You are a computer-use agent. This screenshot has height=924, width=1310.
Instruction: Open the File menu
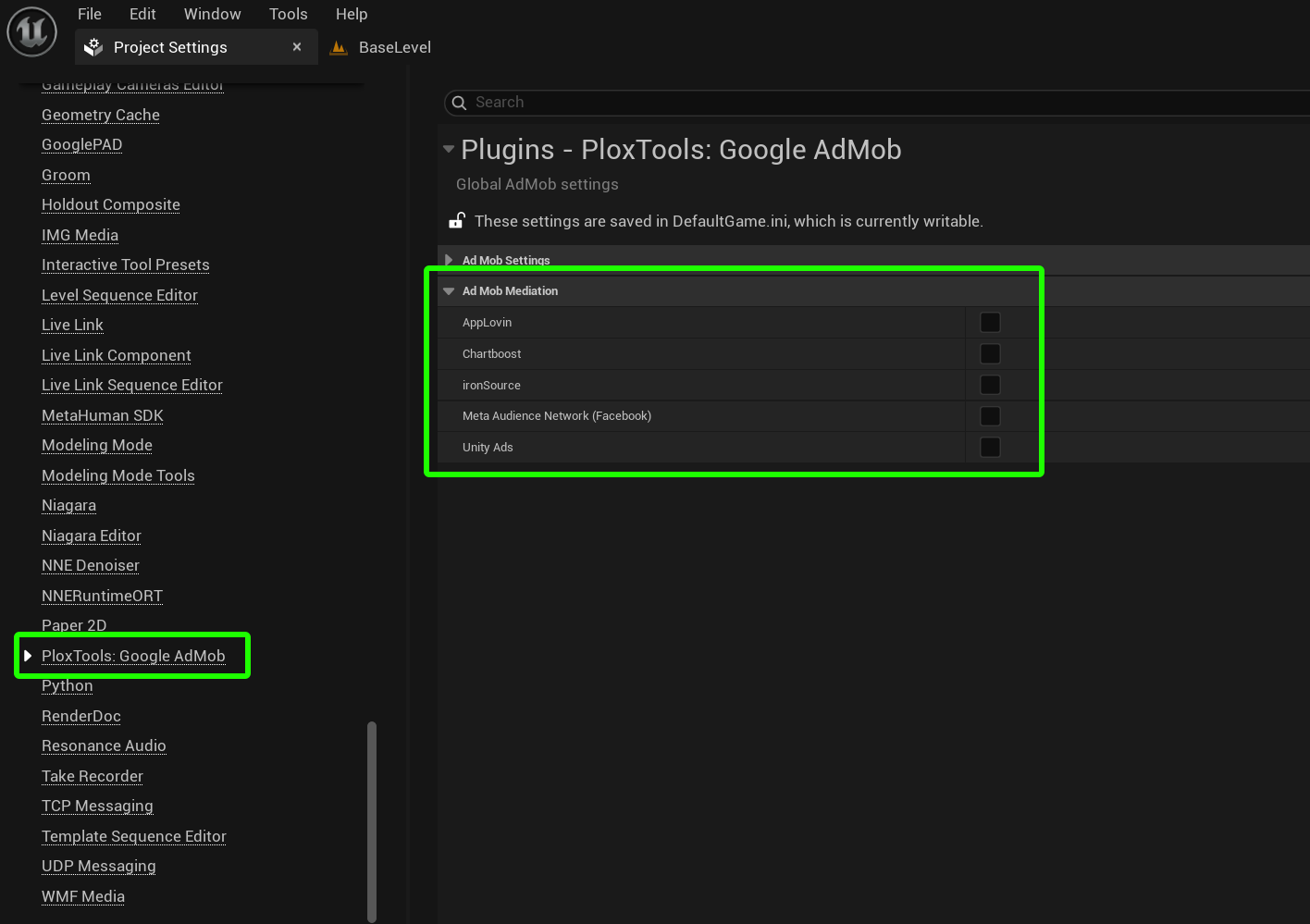click(90, 14)
